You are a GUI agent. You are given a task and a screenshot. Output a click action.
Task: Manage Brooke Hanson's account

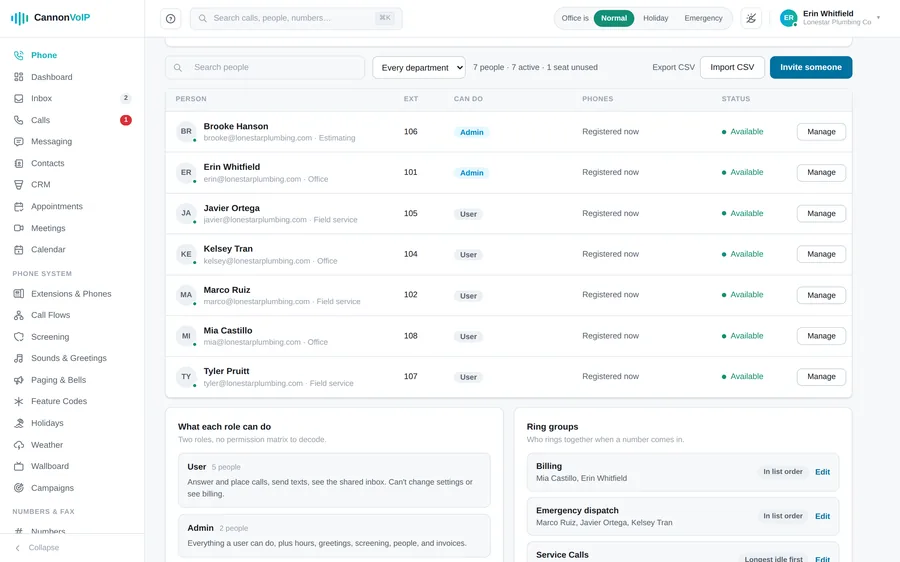[x=821, y=132]
